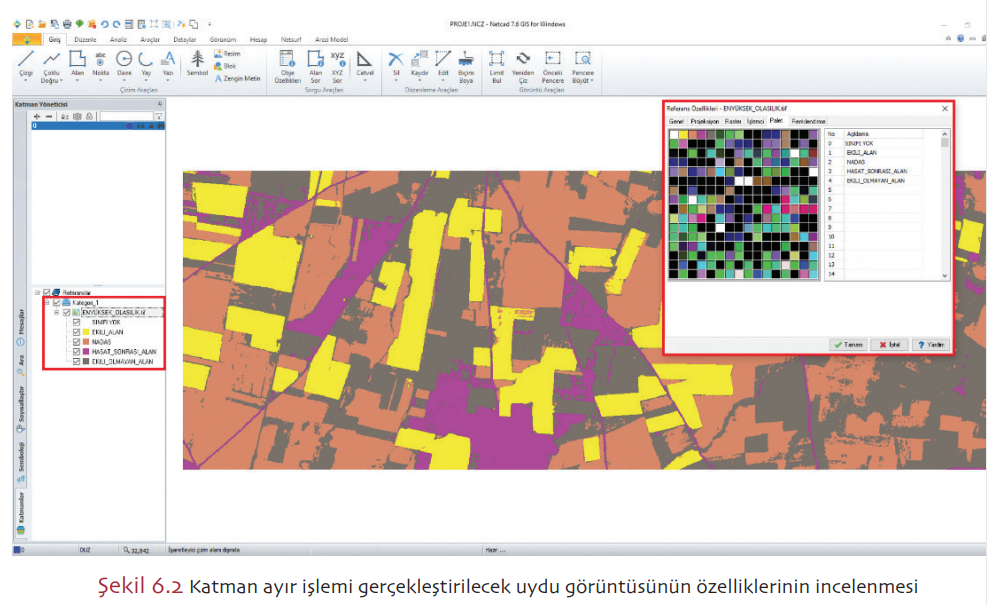Toggle HASAT_SONRASI_ALAN layer visibility checkbox
987x605 pixels.
click(x=77, y=352)
